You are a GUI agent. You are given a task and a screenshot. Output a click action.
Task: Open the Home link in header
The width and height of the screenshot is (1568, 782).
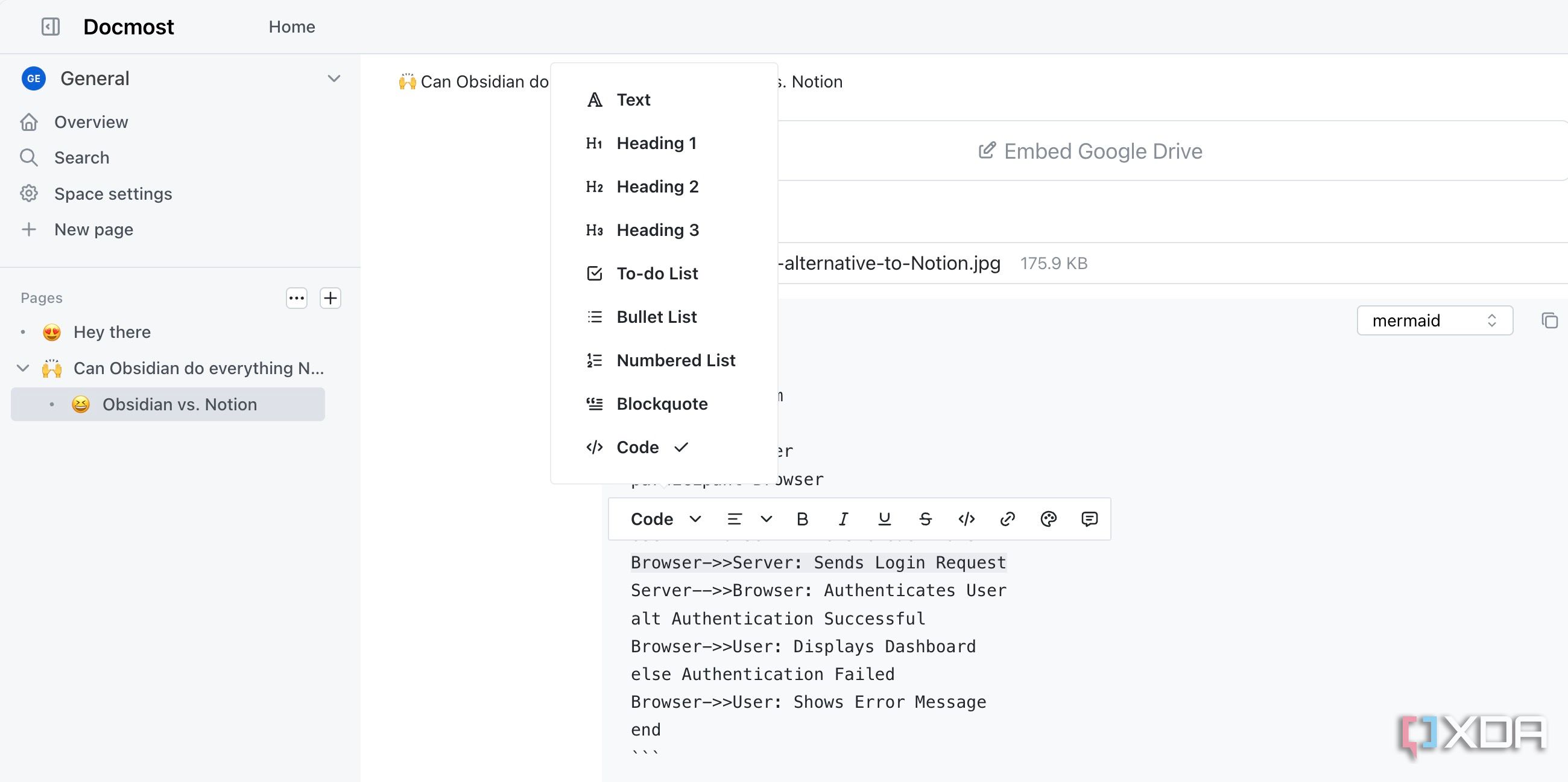coord(291,27)
